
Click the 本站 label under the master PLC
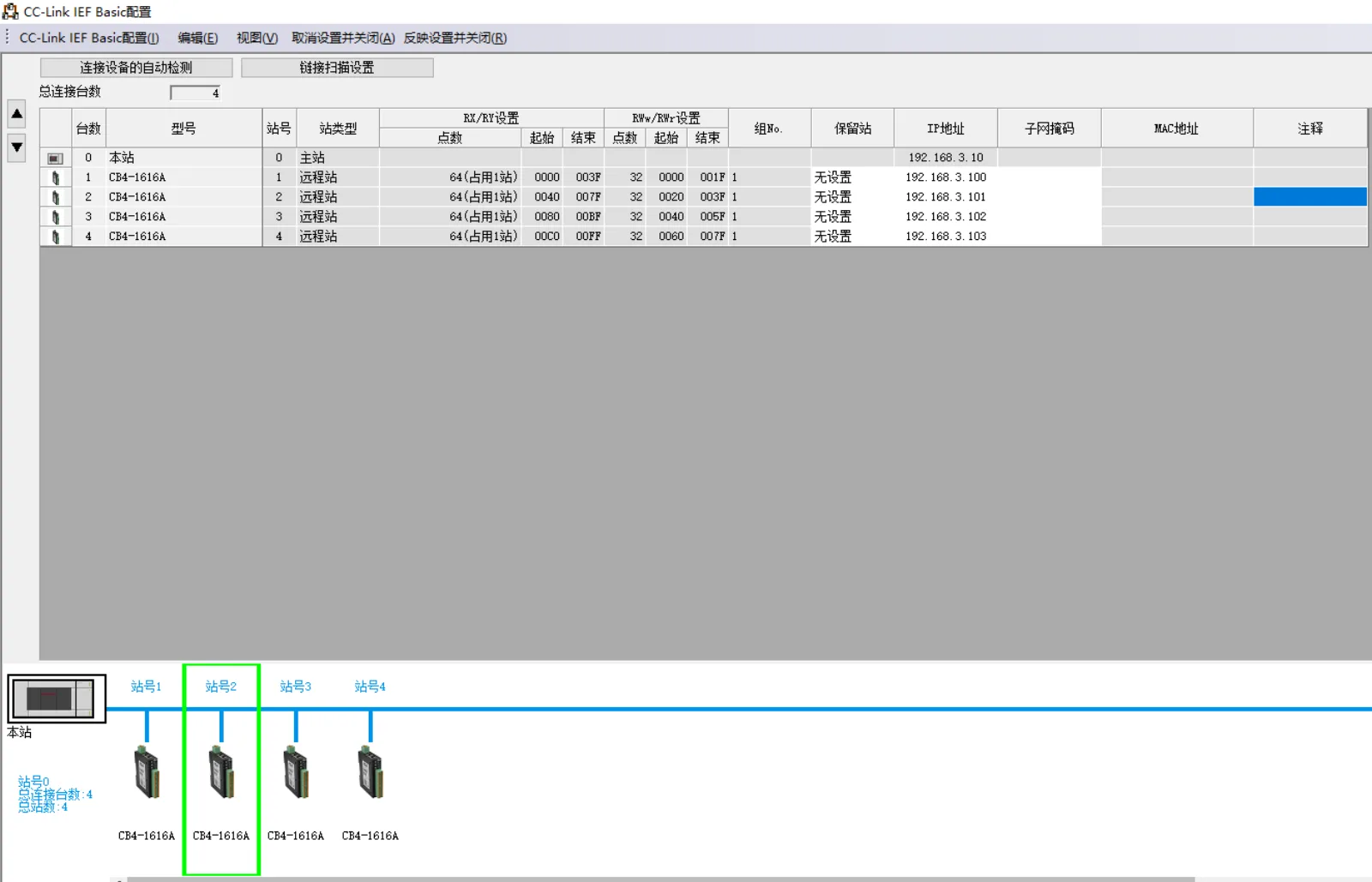pyautogui.click(x=20, y=733)
